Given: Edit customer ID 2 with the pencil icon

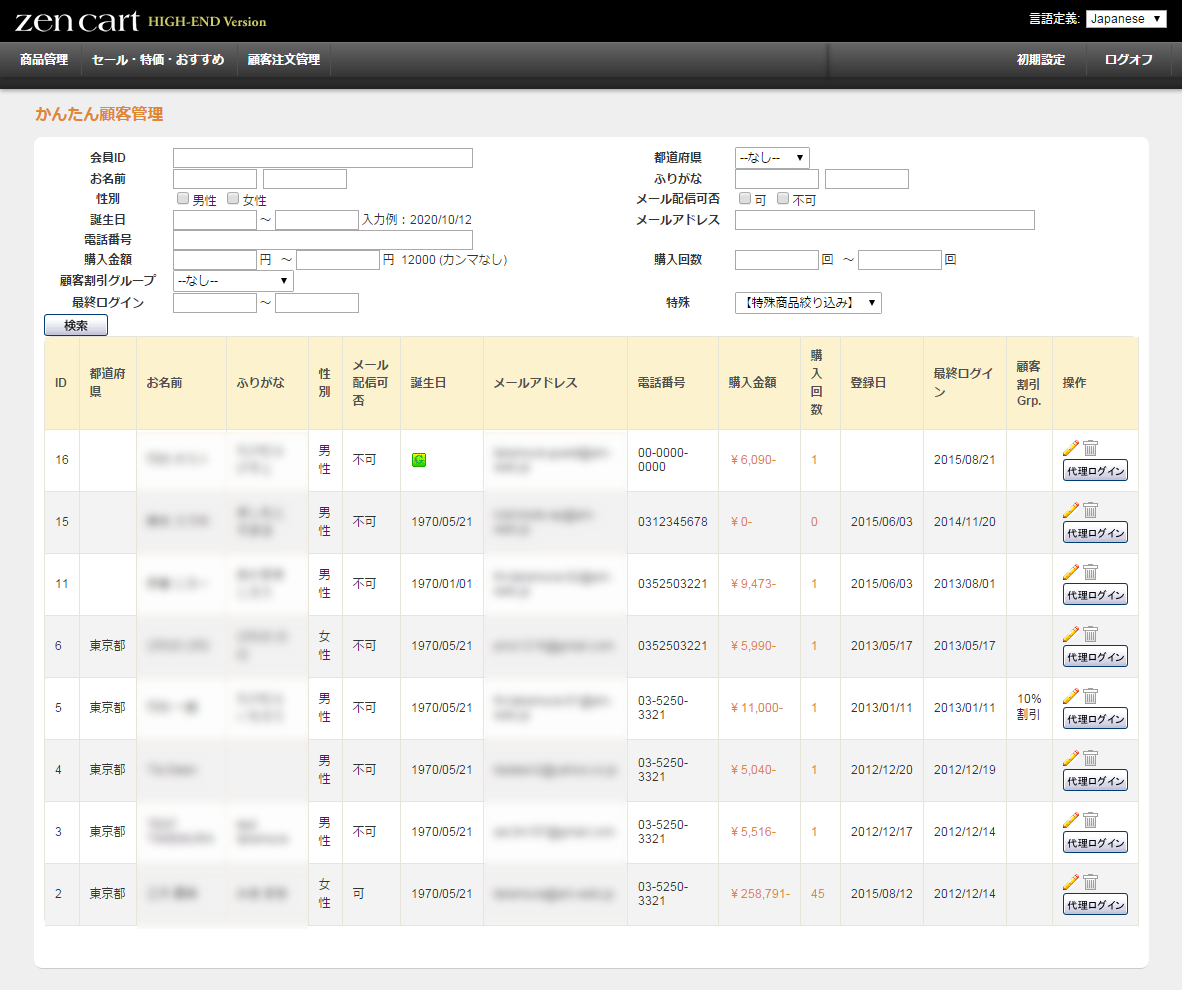Looking at the screenshot, I should [x=1070, y=882].
